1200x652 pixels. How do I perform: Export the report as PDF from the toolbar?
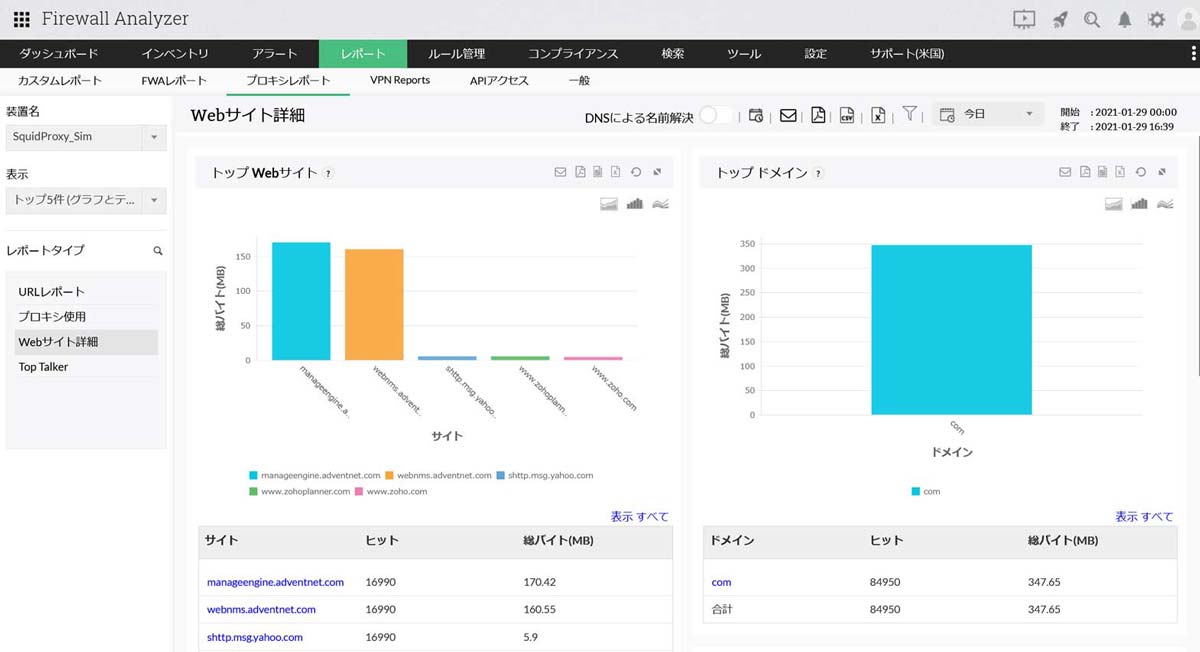pos(818,115)
